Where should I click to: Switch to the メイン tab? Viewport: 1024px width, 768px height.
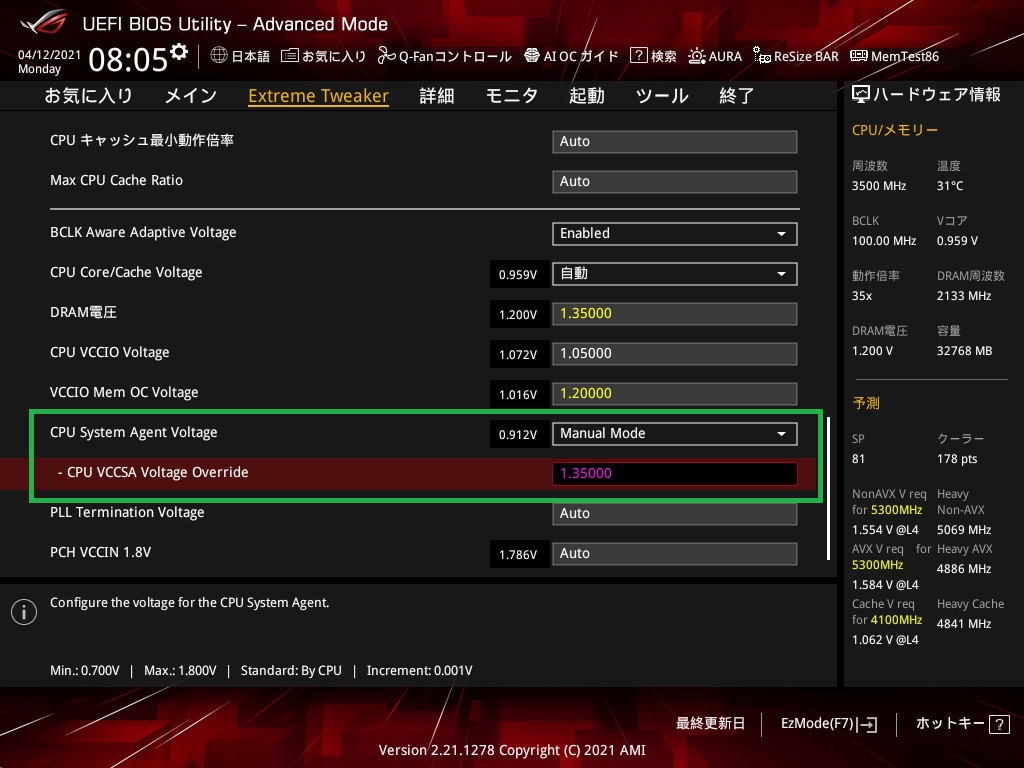(x=191, y=96)
